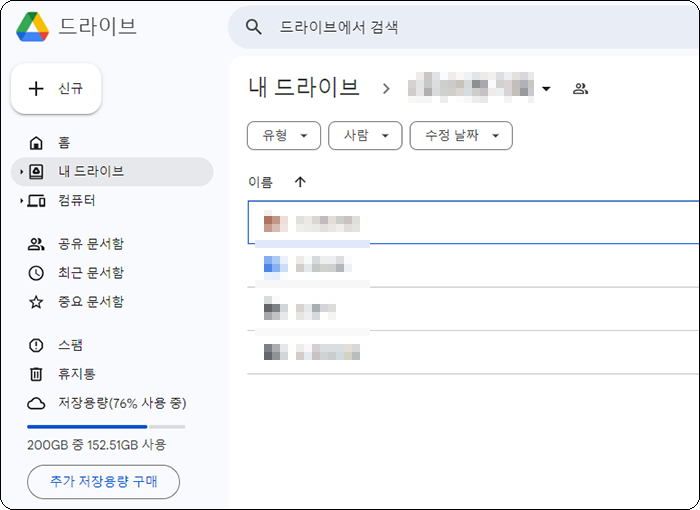Open the 사람 filter dropdown
The image size is (700, 510).
(365, 135)
